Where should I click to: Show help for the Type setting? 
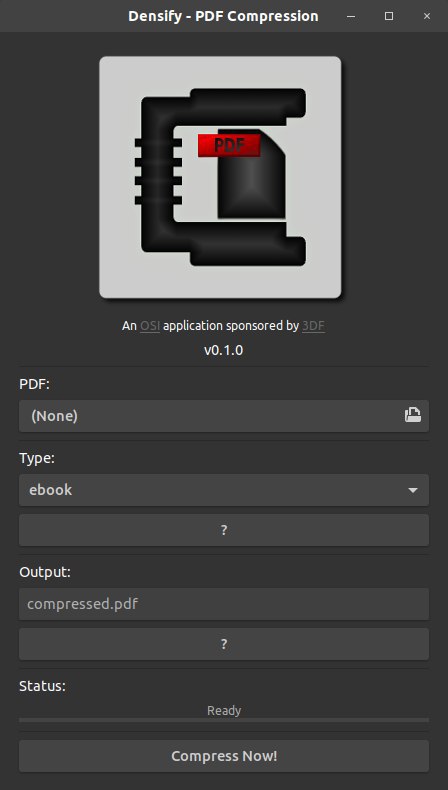pyautogui.click(x=224, y=530)
